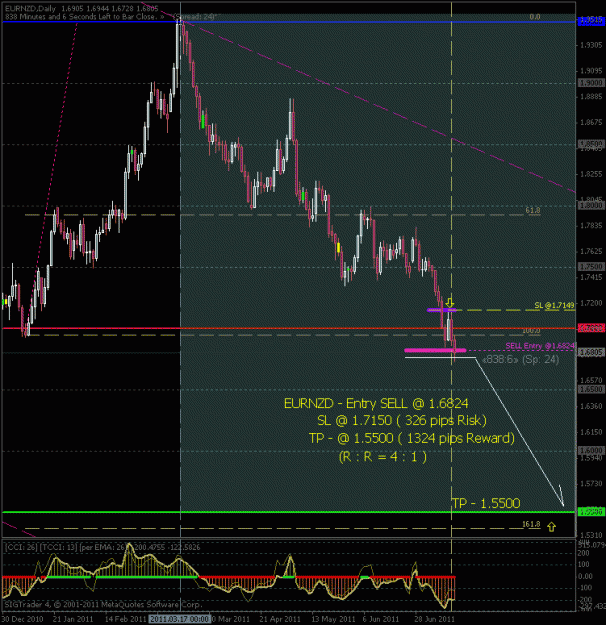Select the 161.8 Fibonacci level label
606x625 pixels.
[x=531, y=524]
